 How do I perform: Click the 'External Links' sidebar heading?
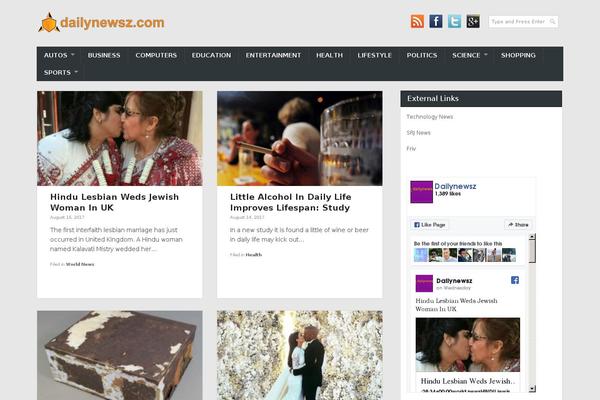(433, 98)
